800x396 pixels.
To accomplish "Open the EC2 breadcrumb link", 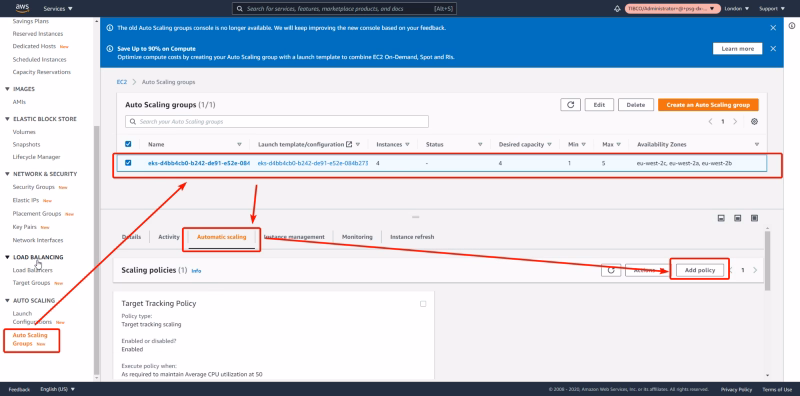I will [121, 82].
